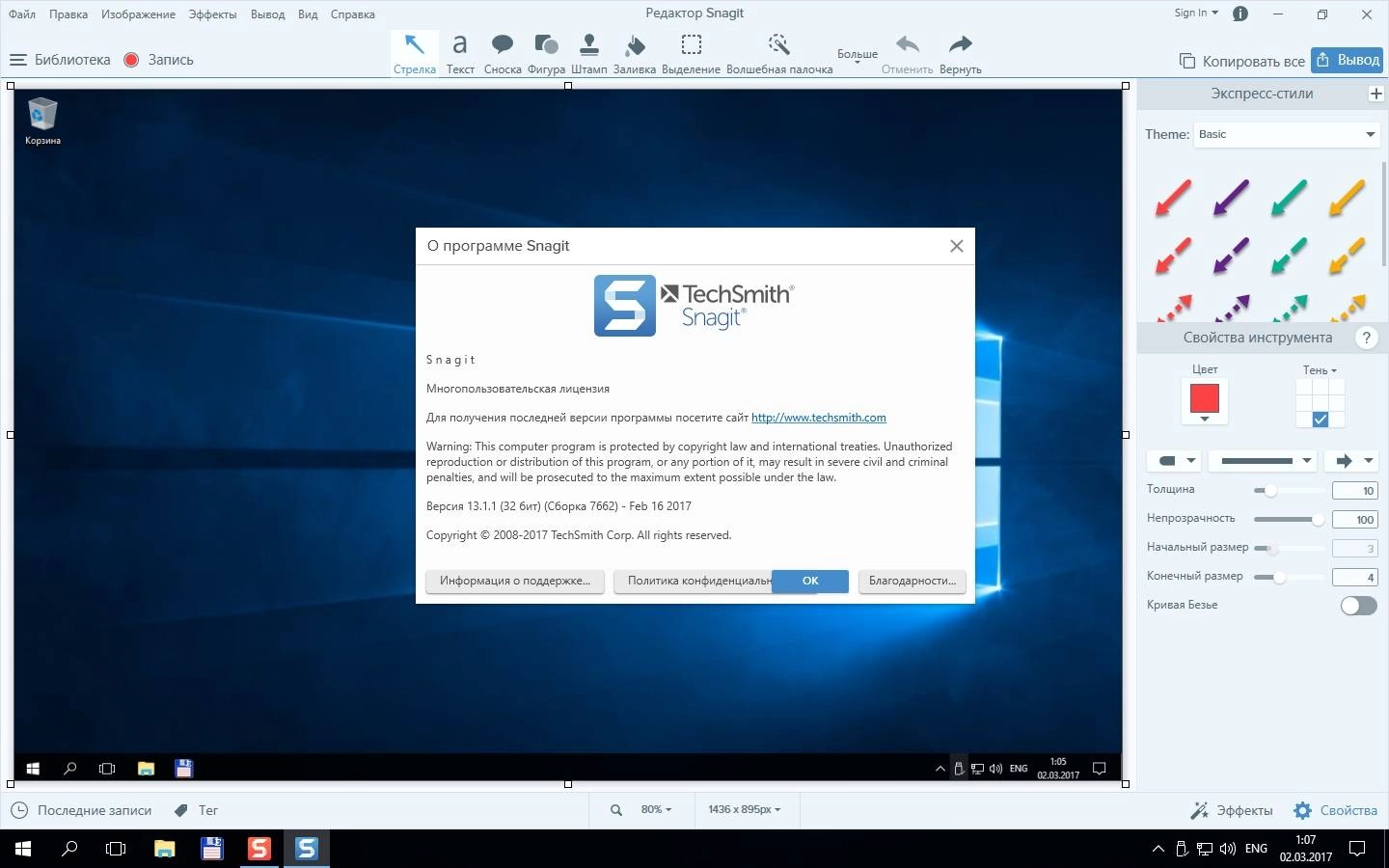Click the blue Вывод share button
Viewport: 1389px width, 868px height.
pos(1348,60)
